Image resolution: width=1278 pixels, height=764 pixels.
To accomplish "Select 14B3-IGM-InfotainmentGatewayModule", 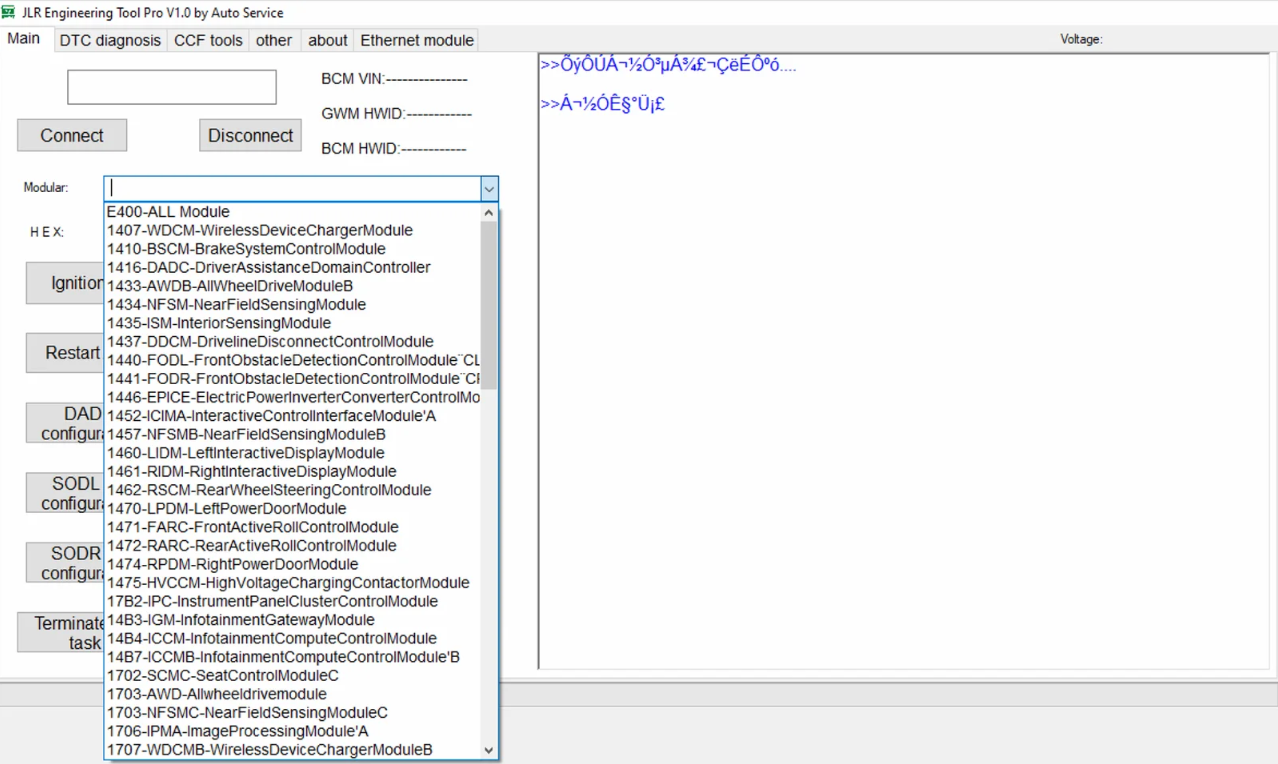I will [x=292, y=619].
